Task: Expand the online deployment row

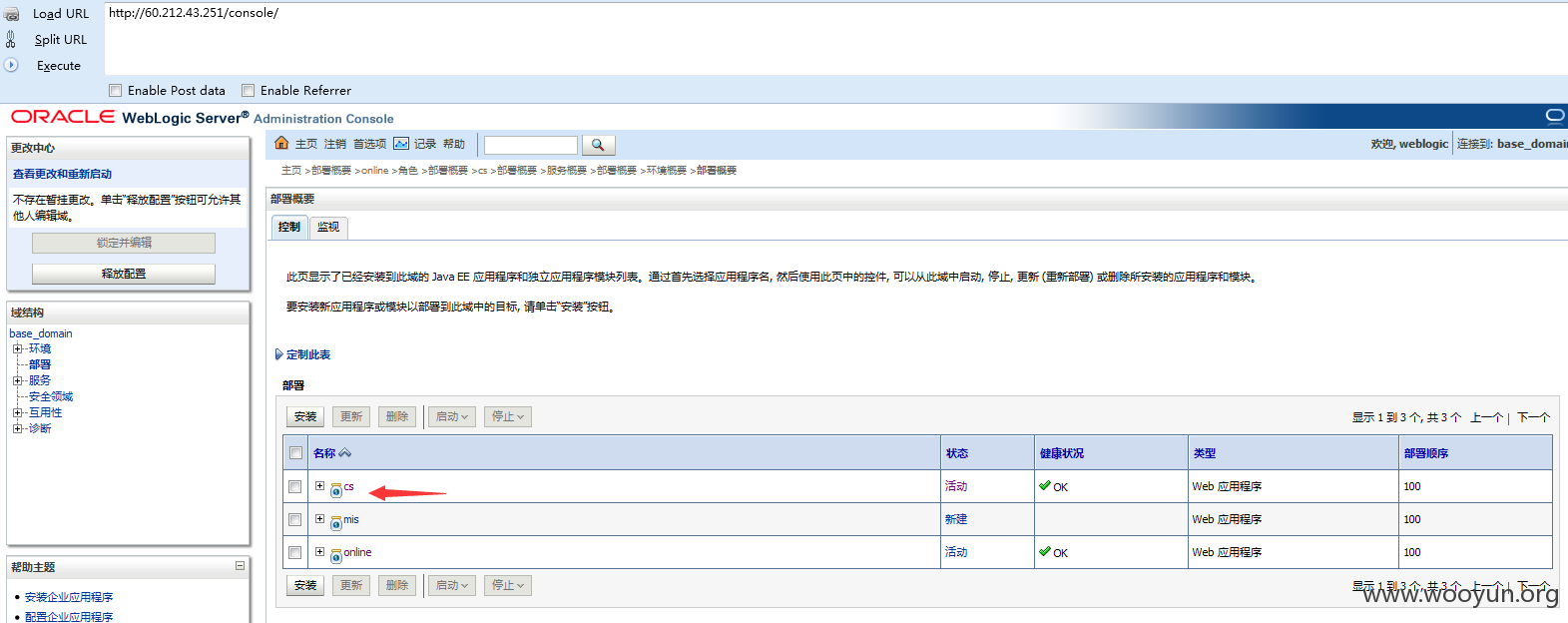Action: (x=319, y=552)
